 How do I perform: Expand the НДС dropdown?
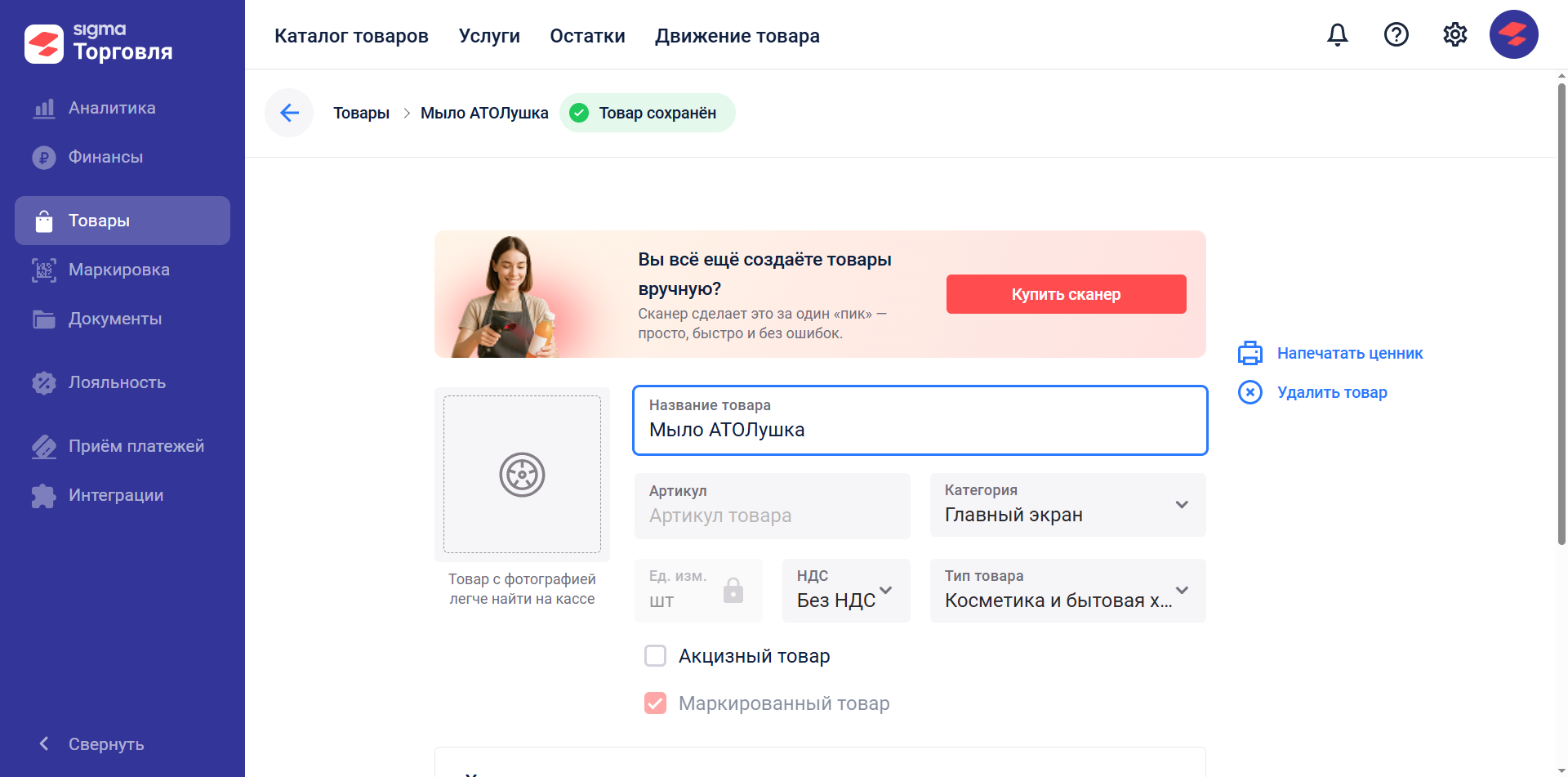[846, 591]
